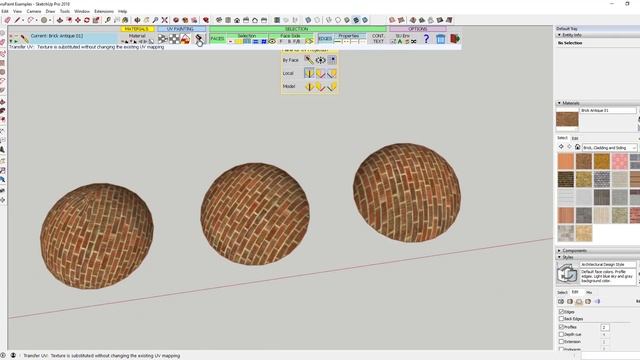The width and height of the screenshot is (640, 360).
Task: Open the Camera menu
Action: point(34,11)
